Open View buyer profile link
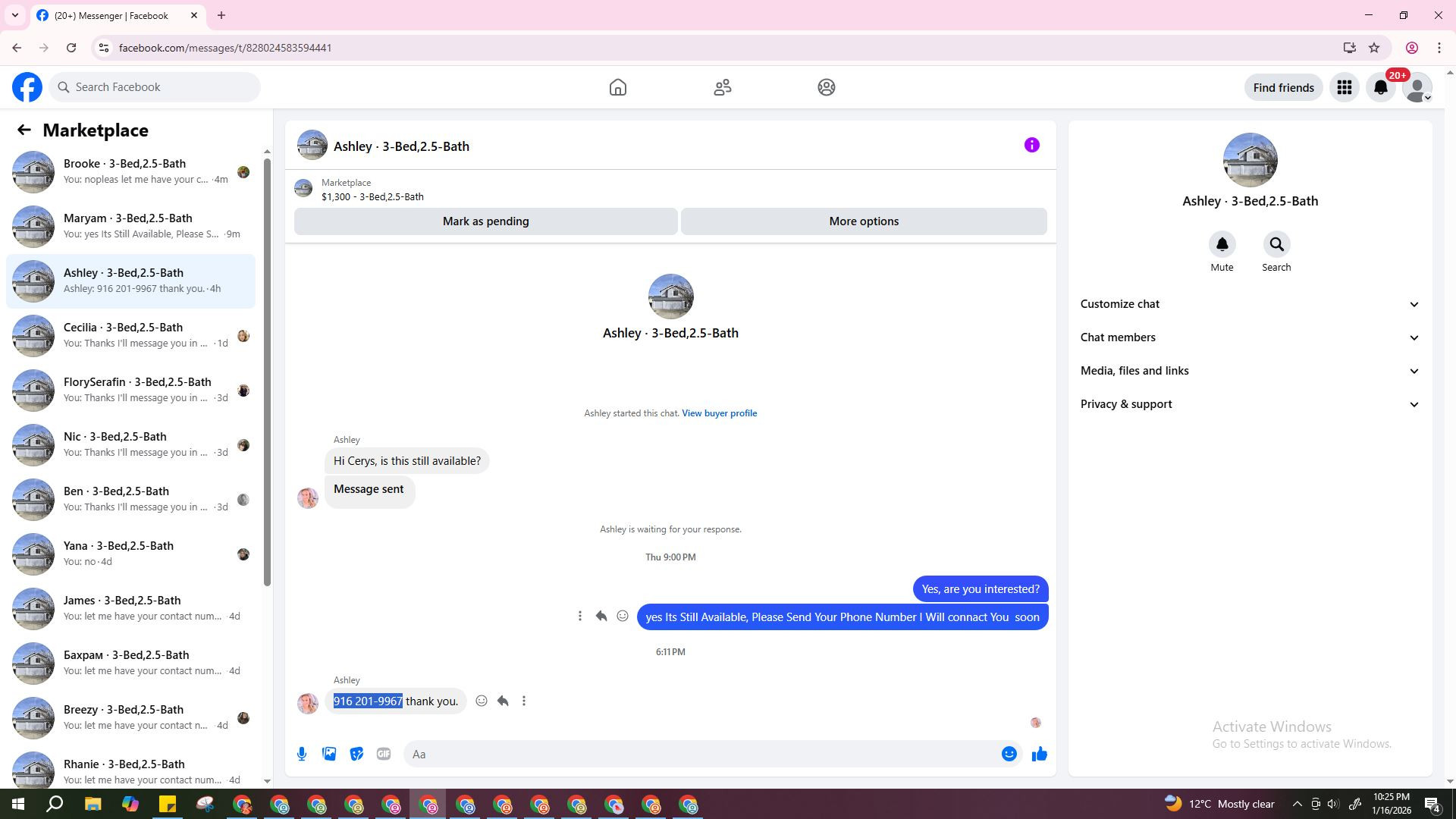The image size is (1456, 819). tap(719, 413)
